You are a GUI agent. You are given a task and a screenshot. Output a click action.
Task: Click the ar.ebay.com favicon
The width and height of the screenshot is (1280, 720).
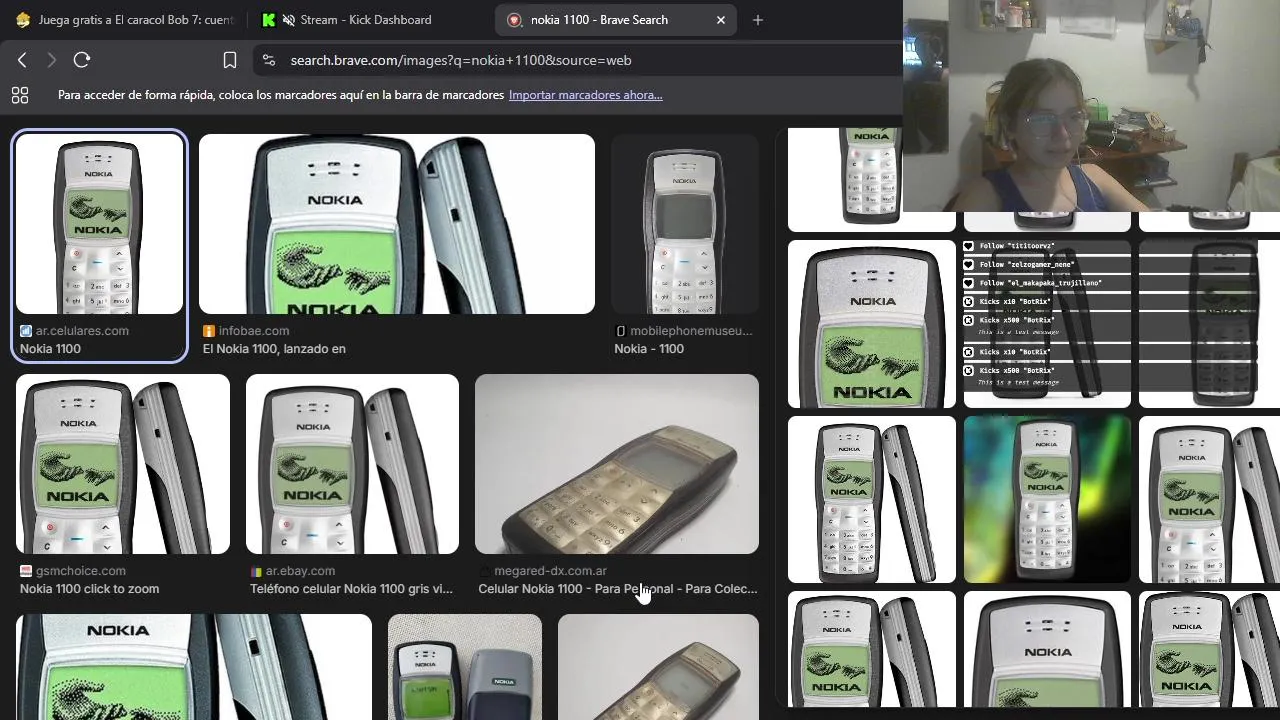tap(256, 571)
